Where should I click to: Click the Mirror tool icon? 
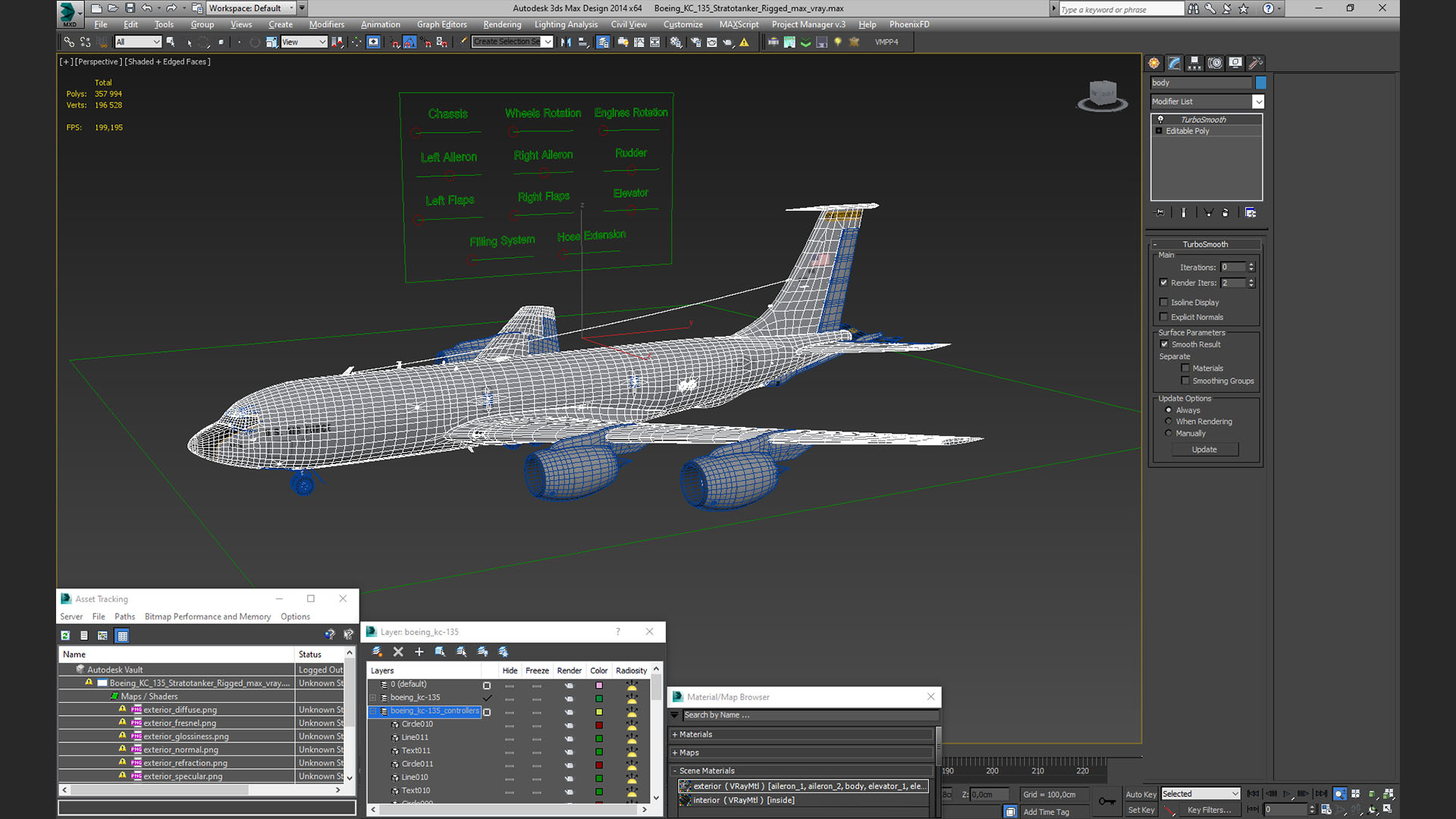pyautogui.click(x=566, y=42)
